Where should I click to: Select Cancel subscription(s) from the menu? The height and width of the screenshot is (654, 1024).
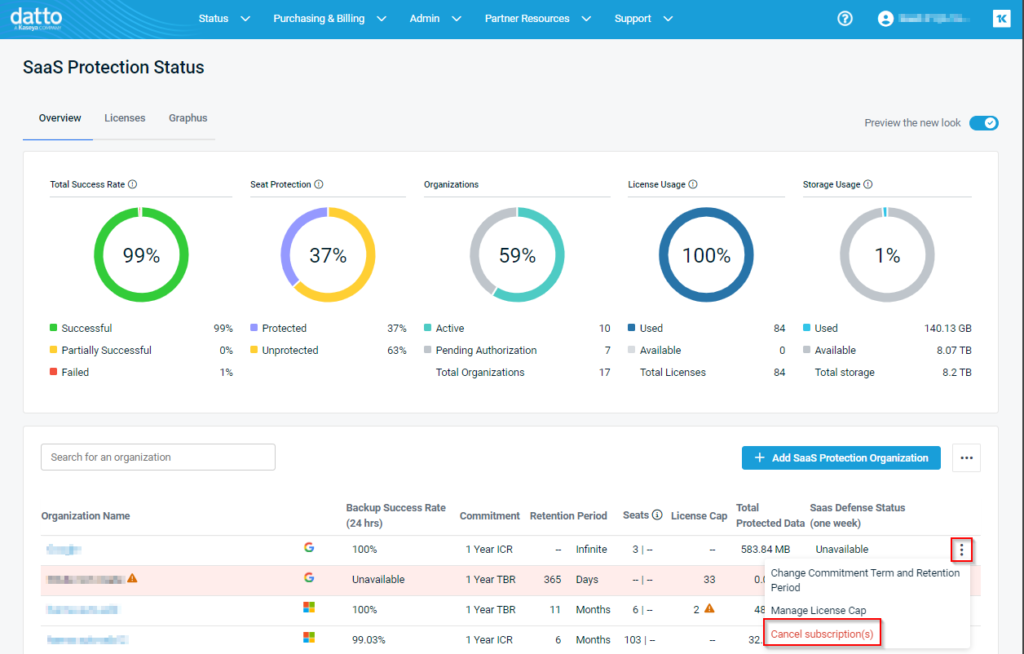click(x=821, y=635)
